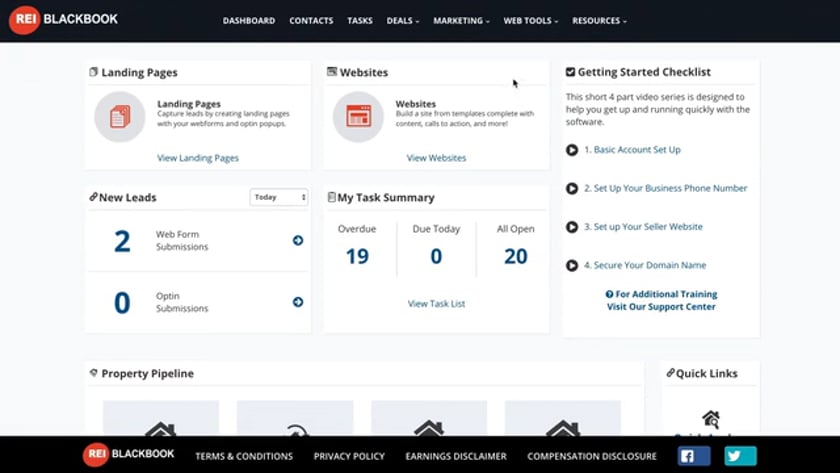The height and width of the screenshot is (473, 840).
Task: Play video icon for Secure Your Domain Name
Action: click(572, 266)
